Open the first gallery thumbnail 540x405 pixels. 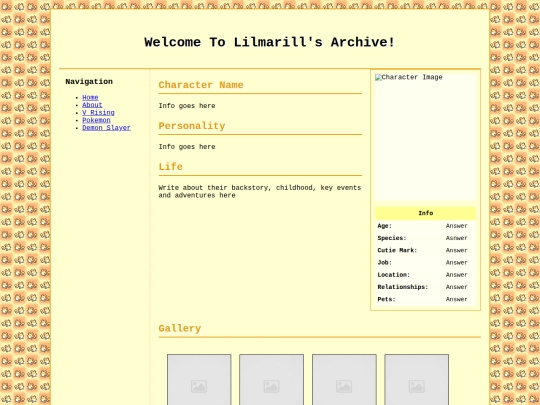199,380
